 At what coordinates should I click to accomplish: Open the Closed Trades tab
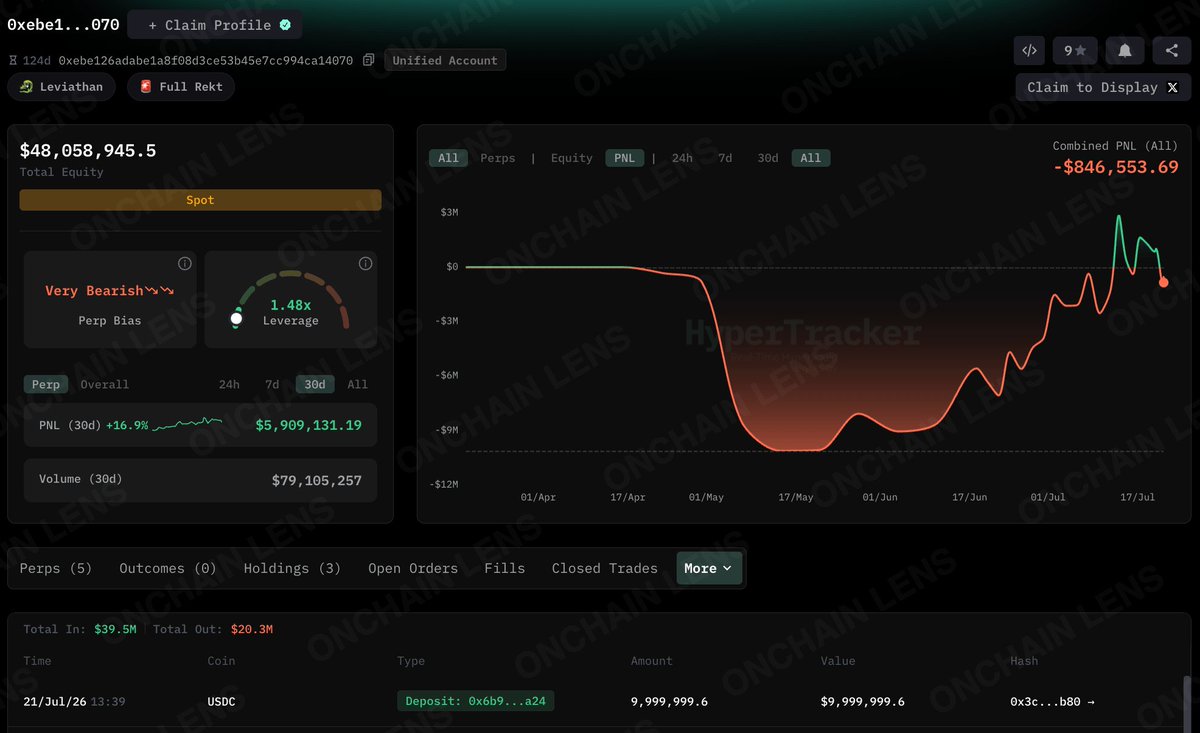[x=604, y=568]
